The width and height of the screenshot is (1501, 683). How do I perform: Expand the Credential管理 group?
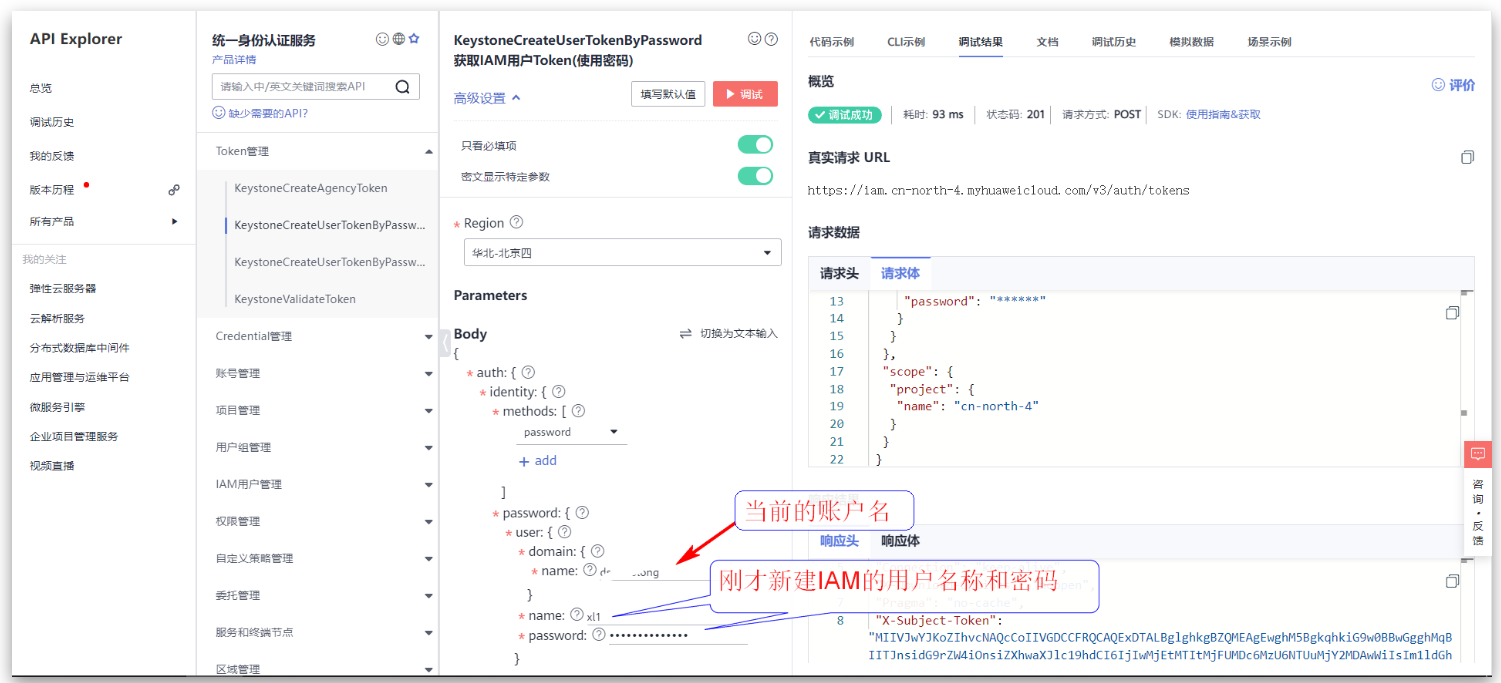[429, 337]
